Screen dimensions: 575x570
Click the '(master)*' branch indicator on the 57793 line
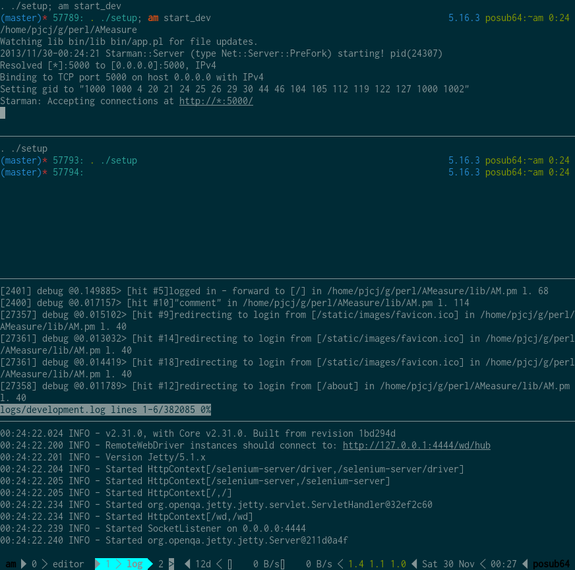point(24,161)
